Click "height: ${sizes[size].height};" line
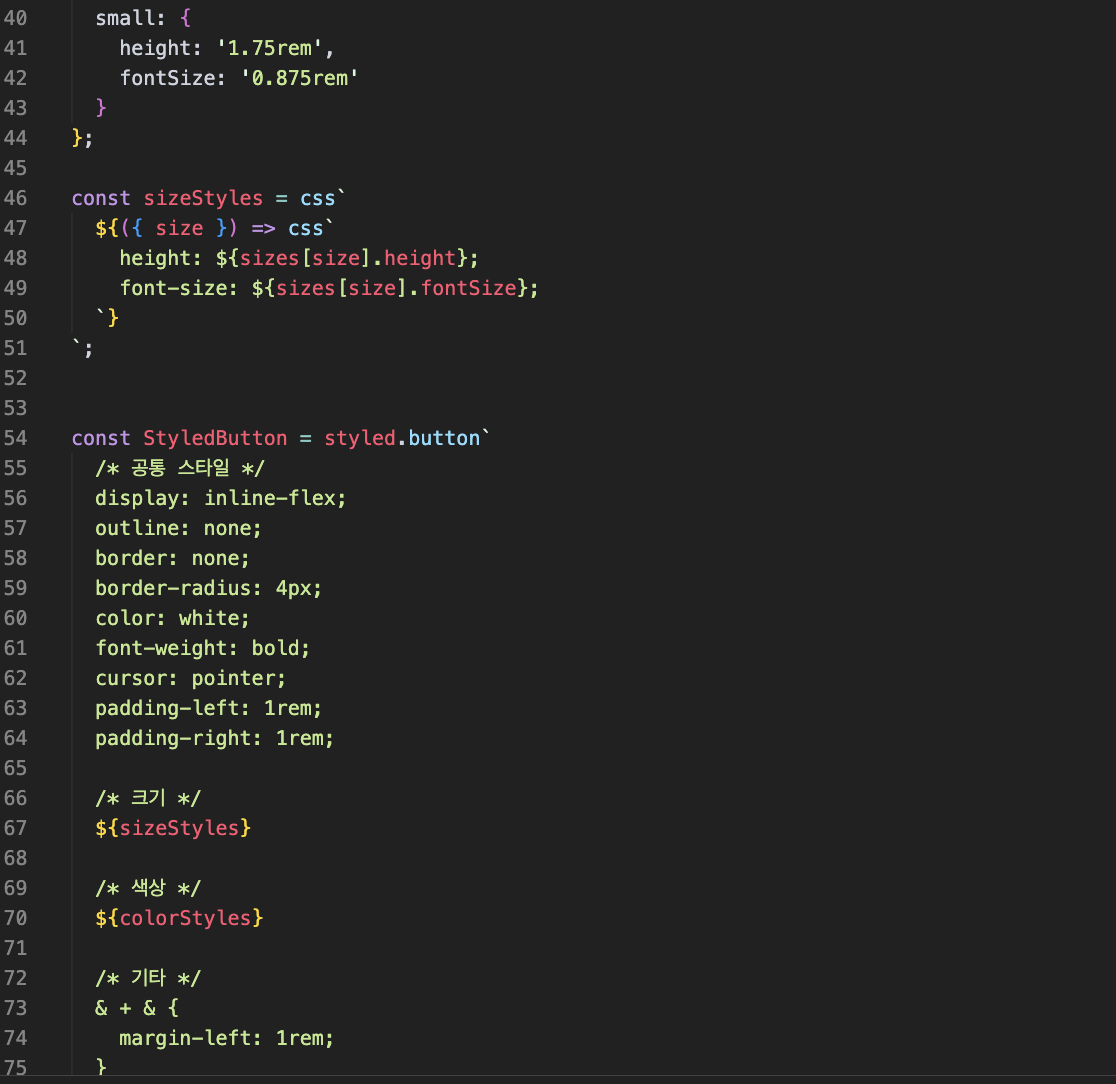1116x1084 pixels. click(x=299, y=258)
